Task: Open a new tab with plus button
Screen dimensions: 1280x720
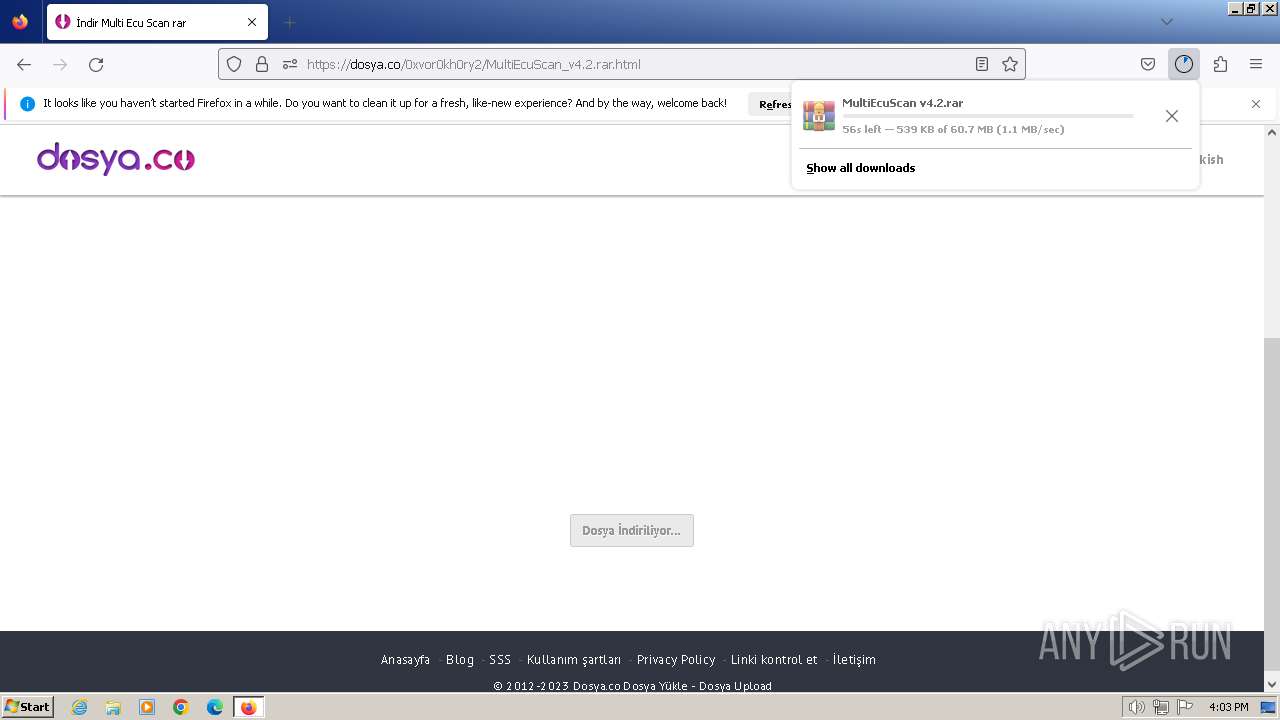Action: pyautogui.click(x=289, y=22)
